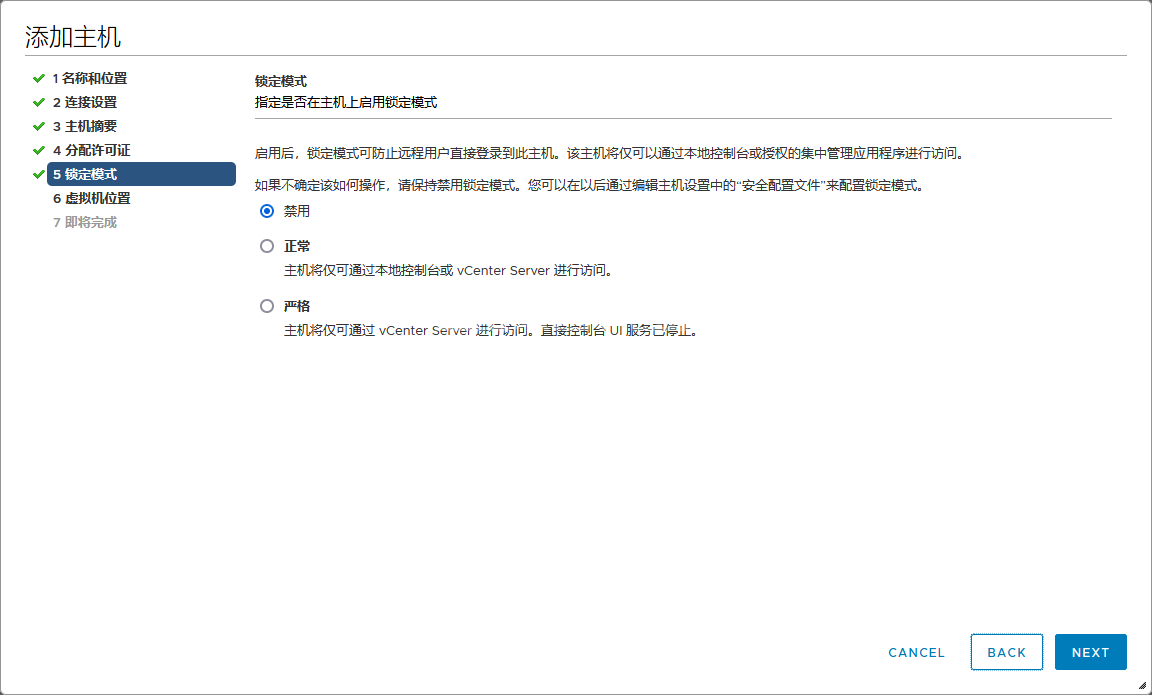Jump to step 2 连接设置
The width and height of the screenshot is (1152, 695).
click(x=85, y=102)
